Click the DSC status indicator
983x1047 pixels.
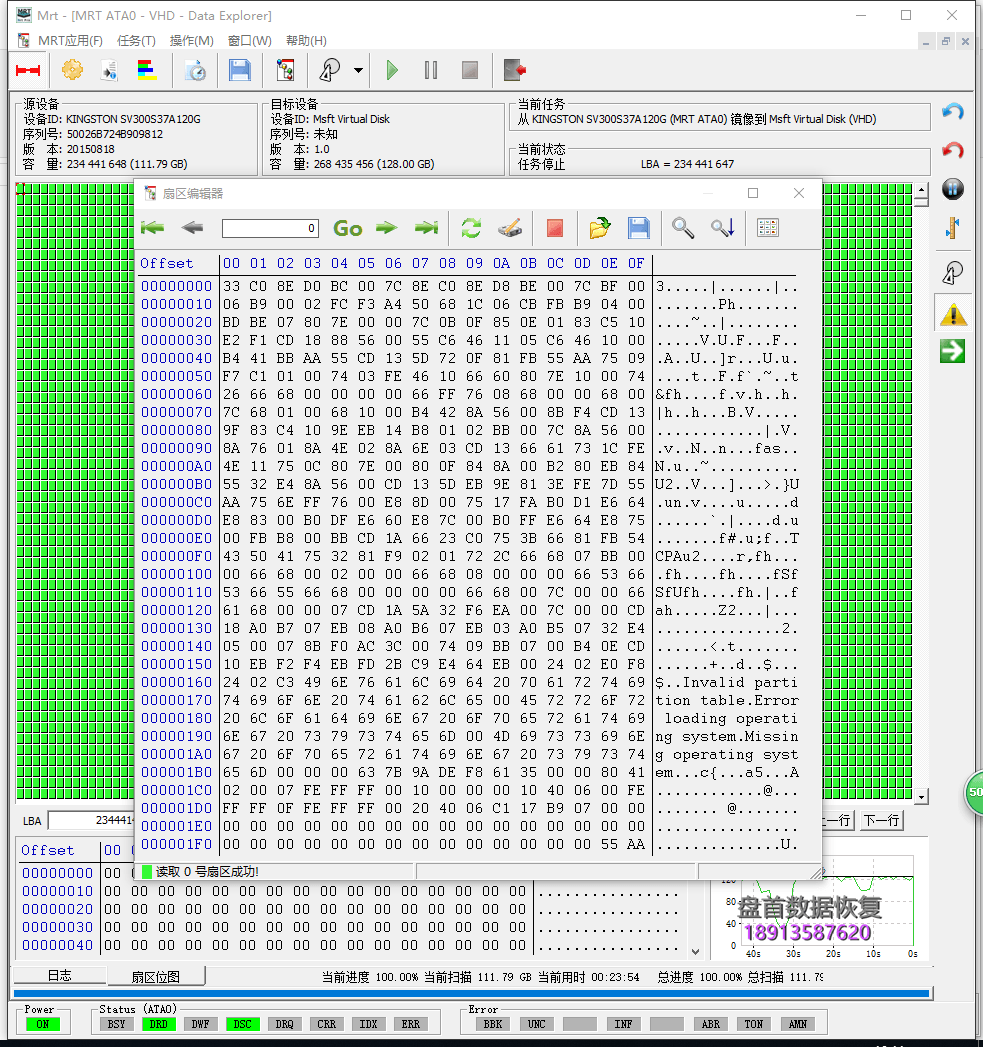click(x=242, y=1024)
